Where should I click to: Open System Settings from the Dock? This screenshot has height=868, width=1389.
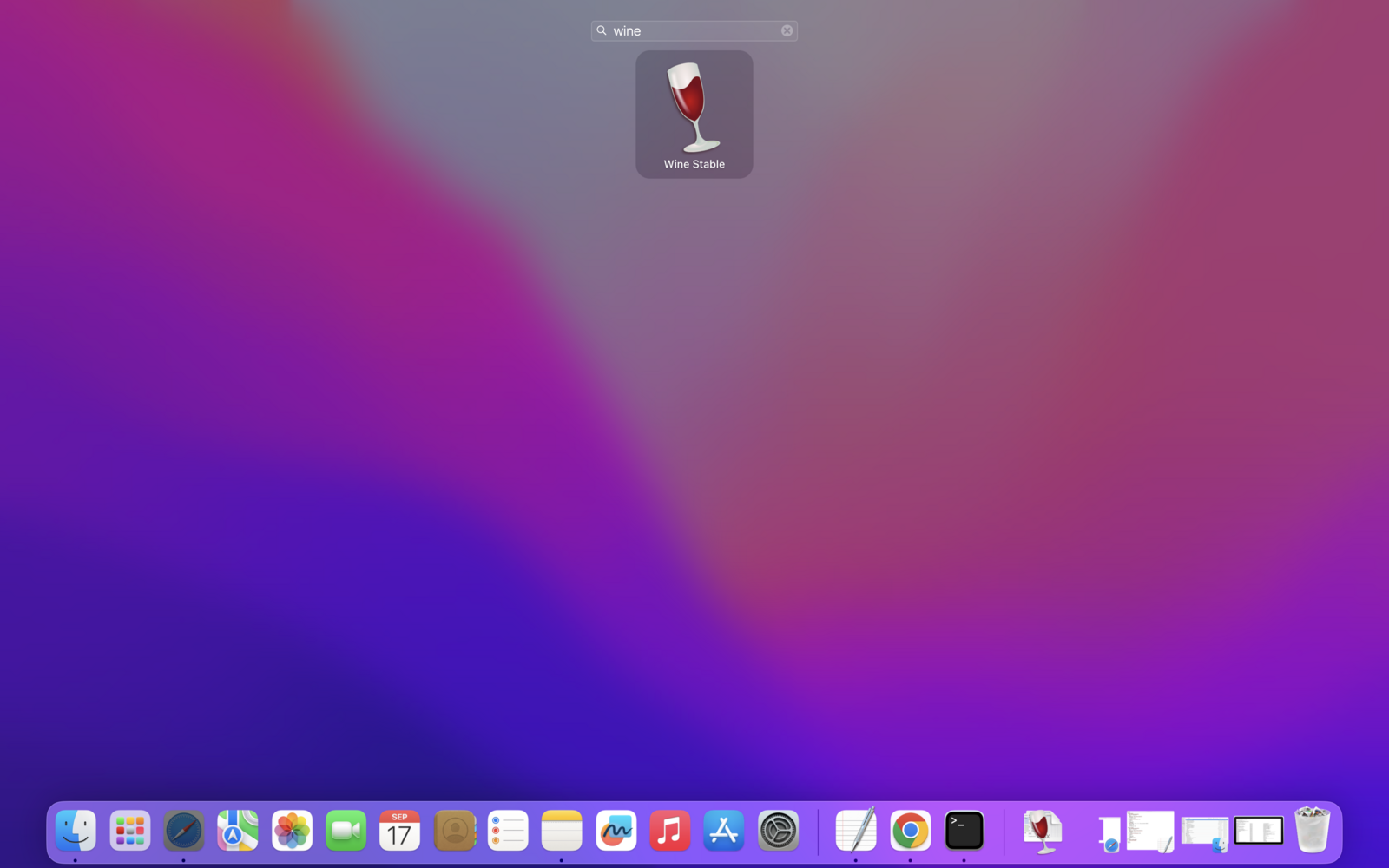click(779, 831)
